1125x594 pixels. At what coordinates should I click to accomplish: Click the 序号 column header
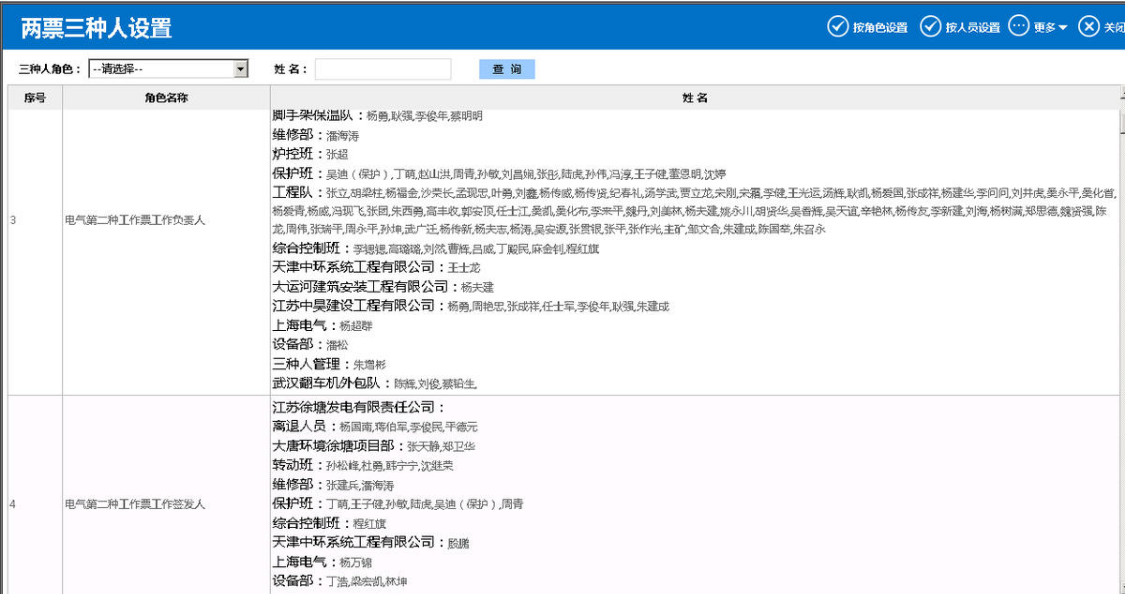click(35, 98)
